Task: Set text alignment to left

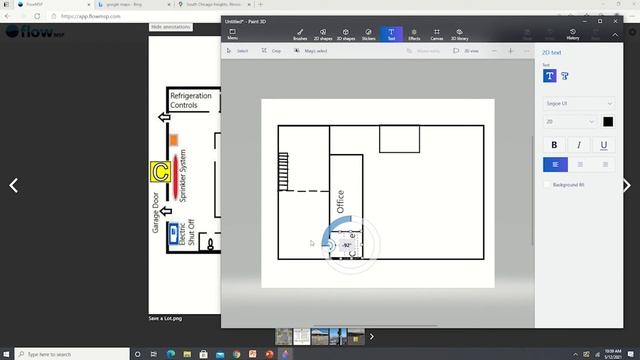Action: (x=555, y=164)
